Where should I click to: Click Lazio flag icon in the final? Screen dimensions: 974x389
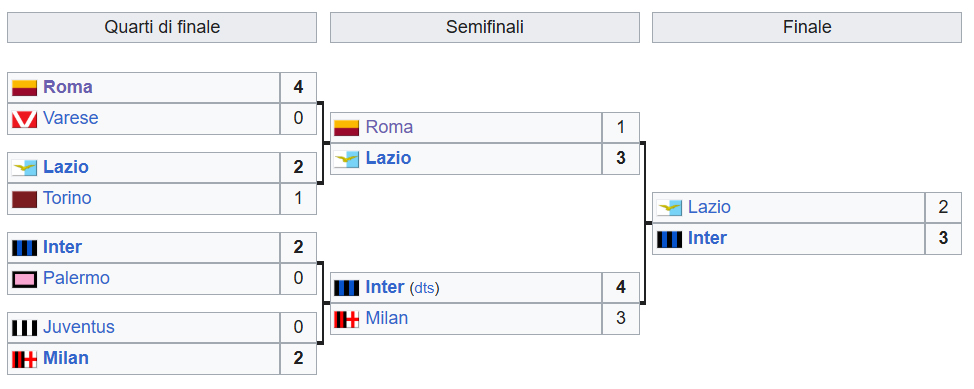click(x=670, y=208)
